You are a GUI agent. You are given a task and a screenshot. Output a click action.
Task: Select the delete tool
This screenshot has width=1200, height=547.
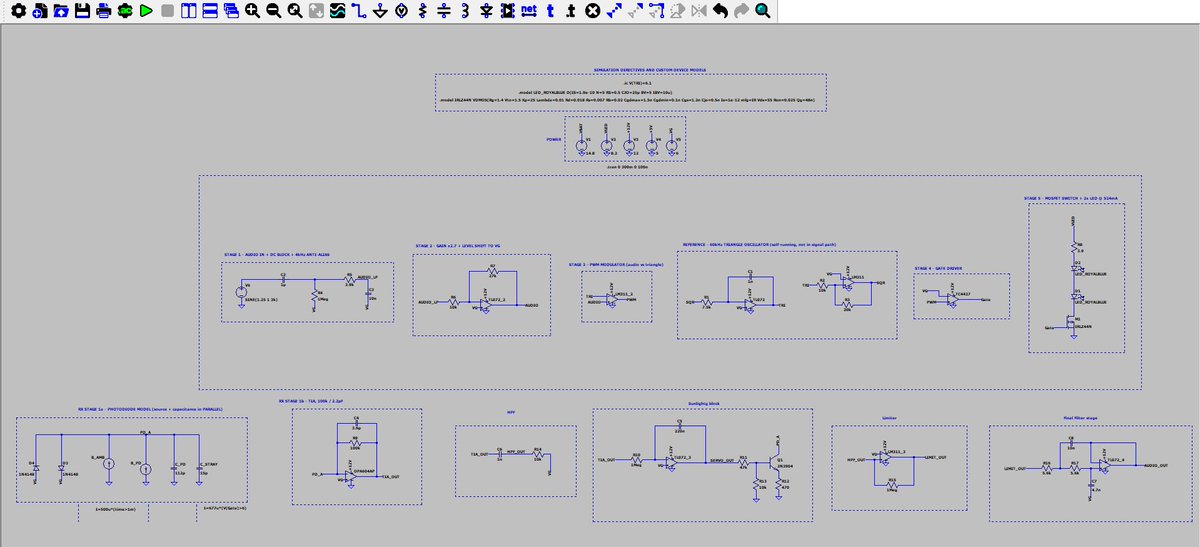click(x=592, y=11)
